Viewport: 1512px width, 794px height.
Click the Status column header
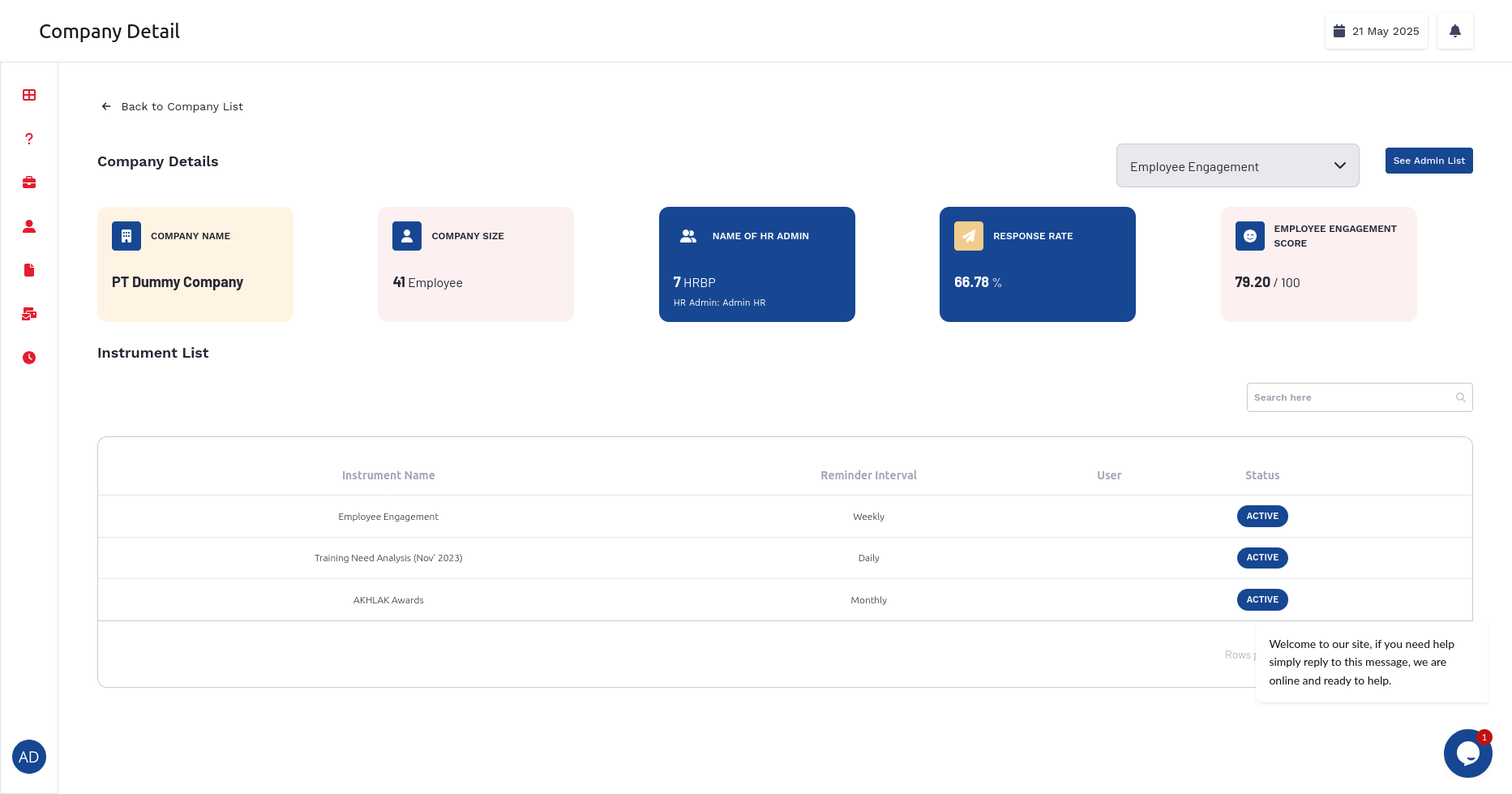(1262, 475)
